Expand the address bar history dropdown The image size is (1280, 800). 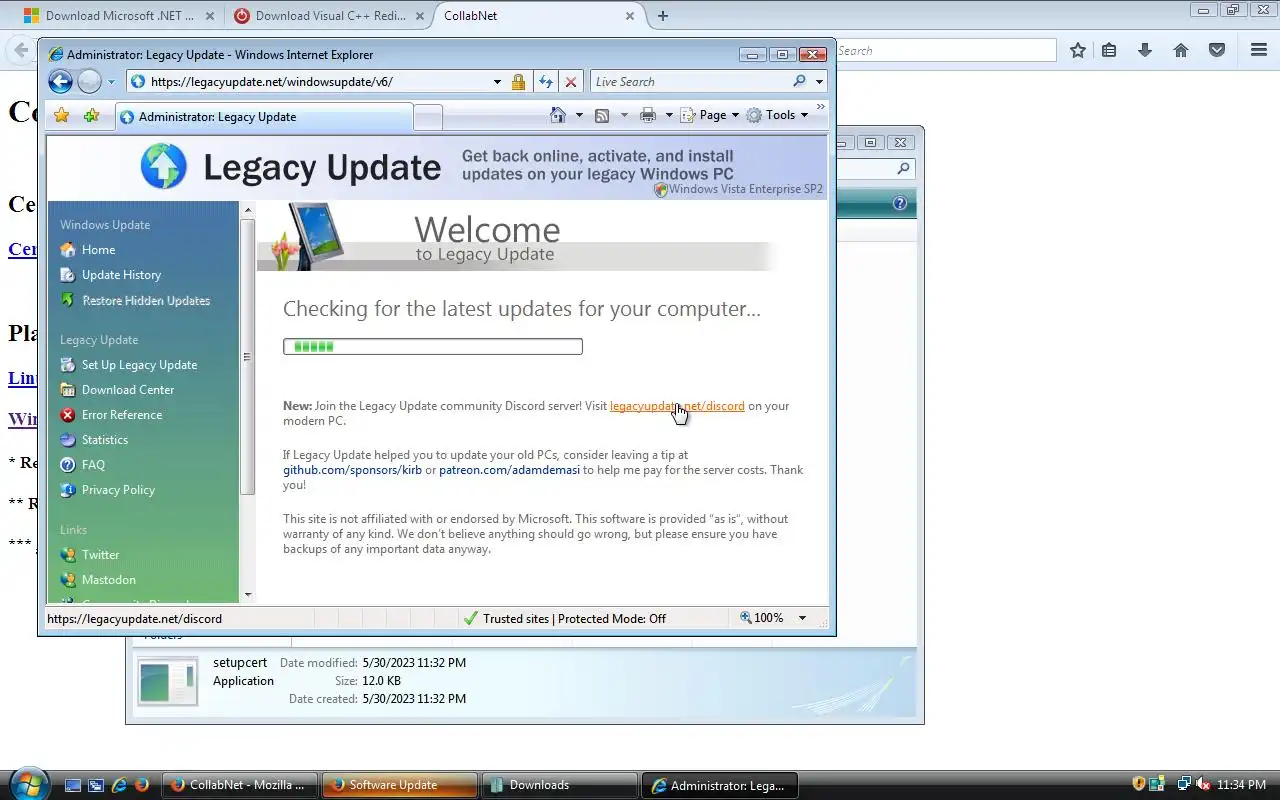click(497, 82)
